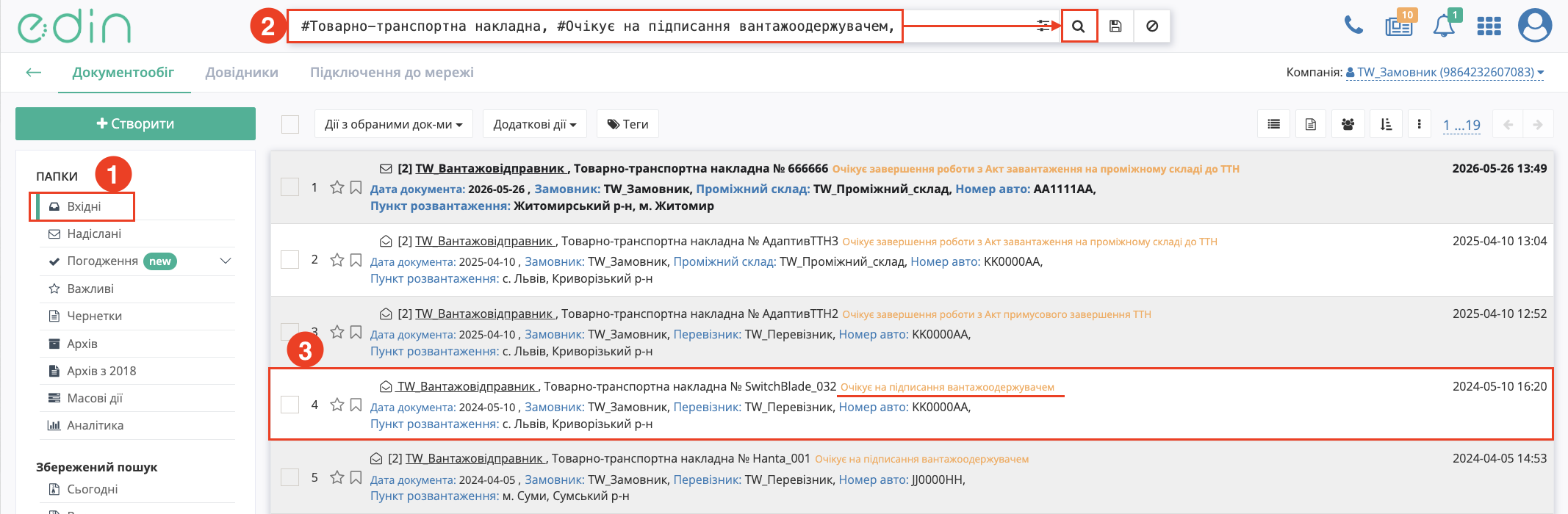The image size is (1568, 514).
Task: Open the Архів folder
Action: pyautogui.click(x=82, y=344)
